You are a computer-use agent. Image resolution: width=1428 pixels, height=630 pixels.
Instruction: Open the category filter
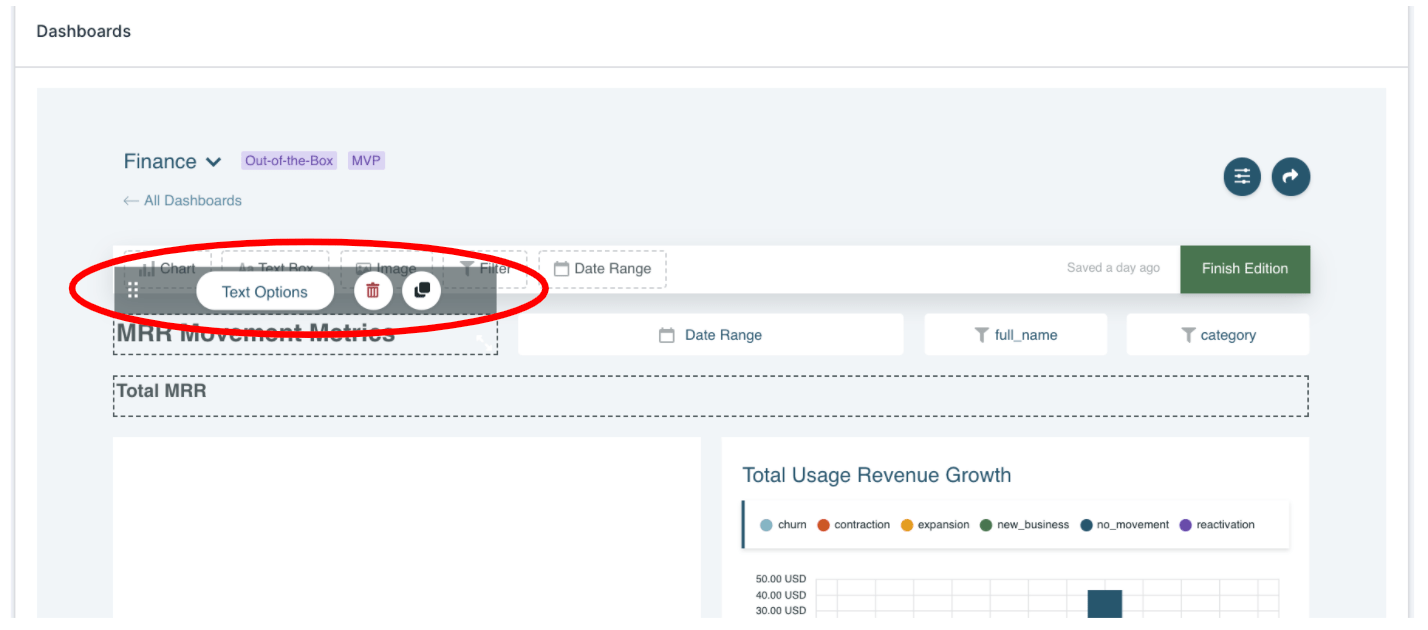(1217, 335)
